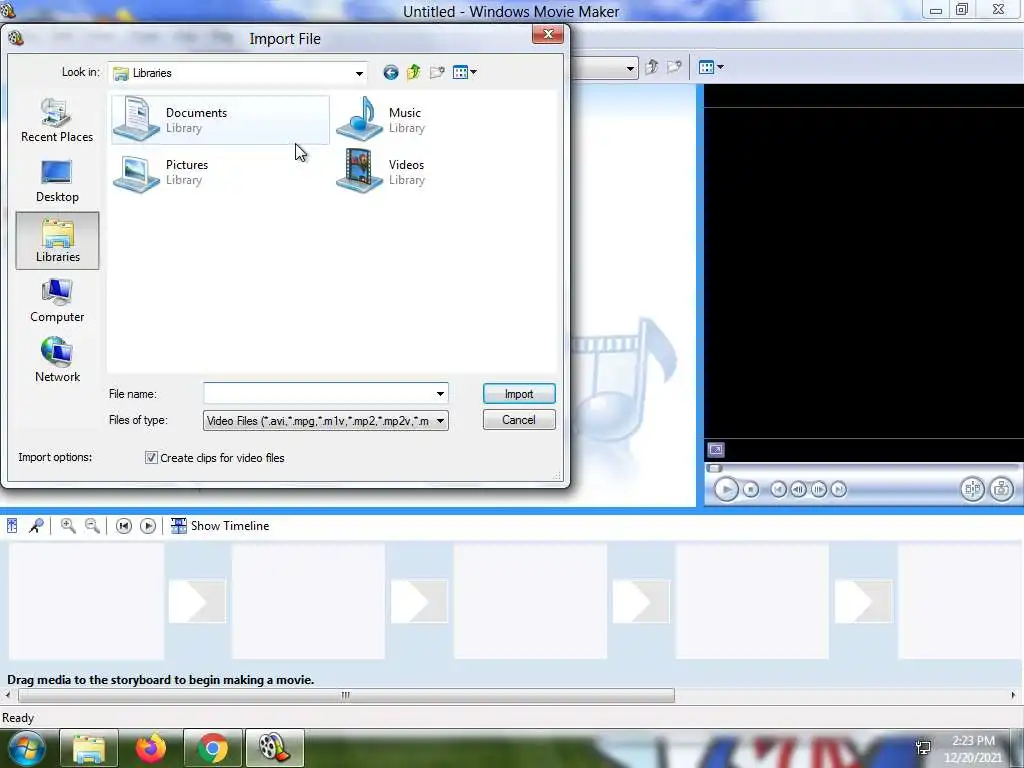
Task: Expand the Look in dropdown
Action: [x=359, y=73]
